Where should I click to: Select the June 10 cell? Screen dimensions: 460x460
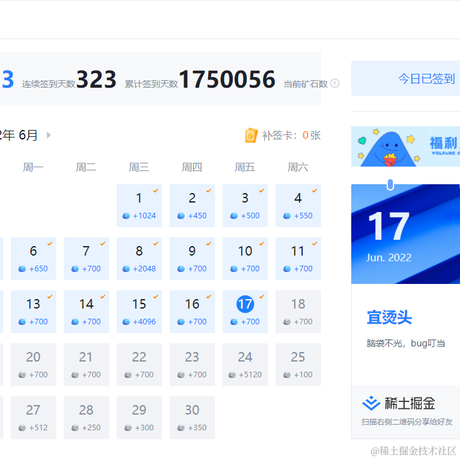pyautogui.click(x=245, y=259)
